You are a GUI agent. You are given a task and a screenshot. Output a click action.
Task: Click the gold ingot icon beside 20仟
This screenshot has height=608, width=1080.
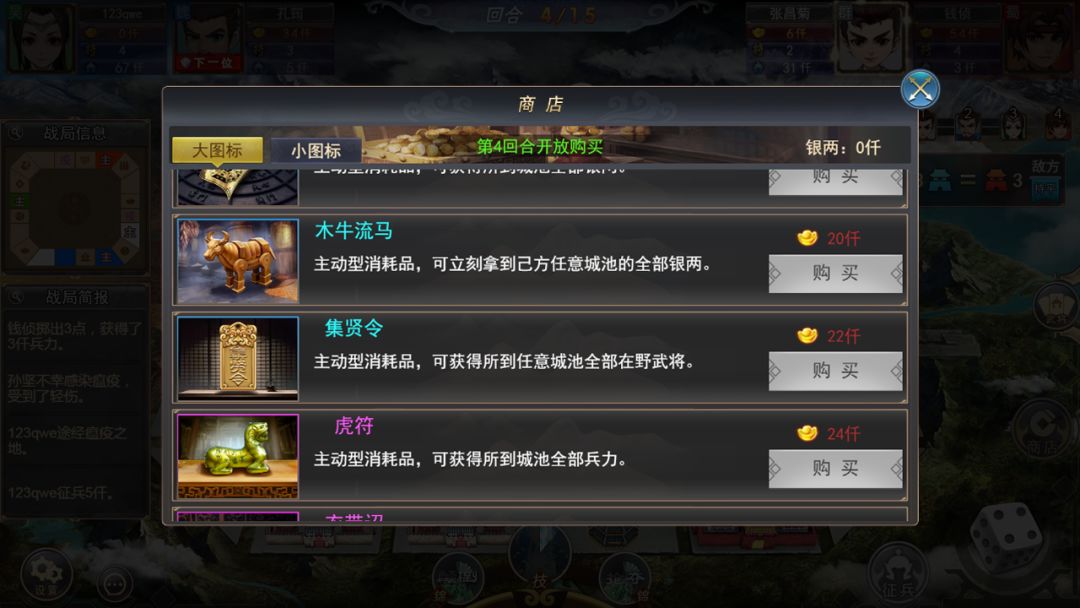click(807, 238)
